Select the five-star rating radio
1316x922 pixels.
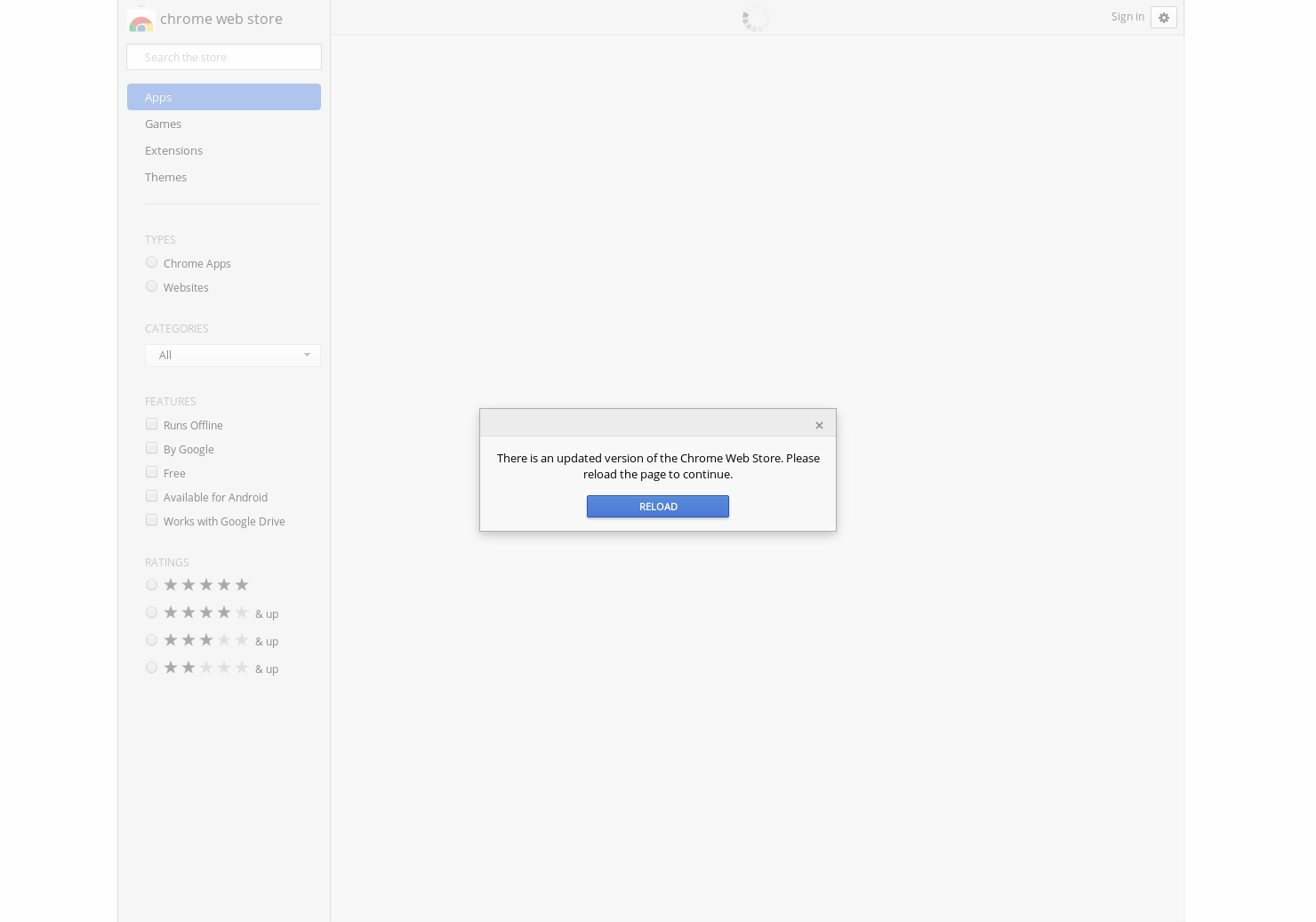tap(151, 585)
